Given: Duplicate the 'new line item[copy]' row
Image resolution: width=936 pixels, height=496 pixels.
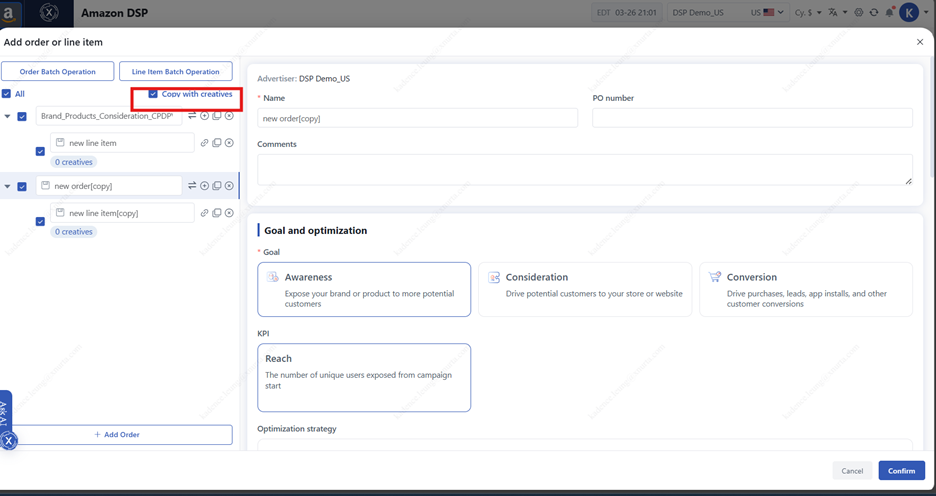Looking at the screenshot, I should [217, 213].
